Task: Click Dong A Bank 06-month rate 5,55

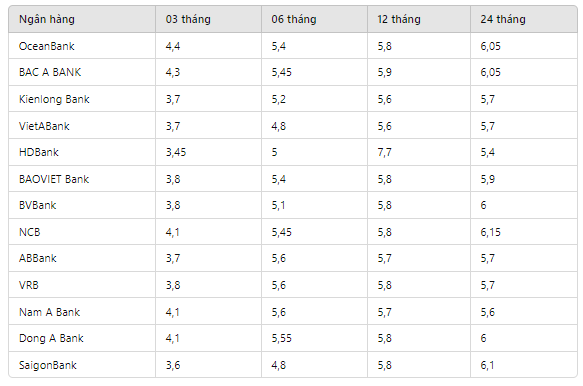Action: coord(281,338)
